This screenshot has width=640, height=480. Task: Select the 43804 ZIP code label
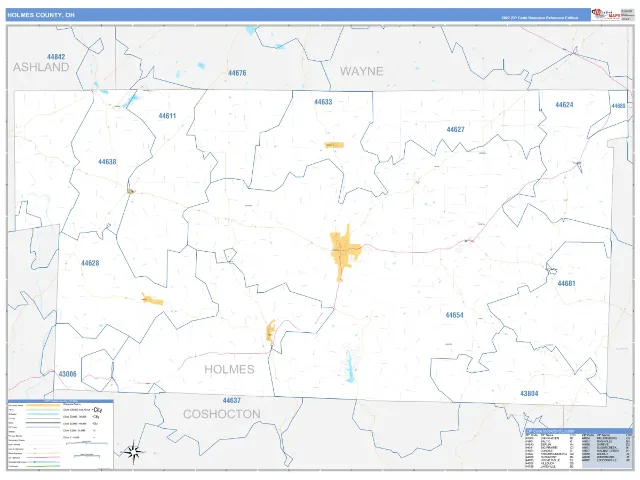click(529, 394)
